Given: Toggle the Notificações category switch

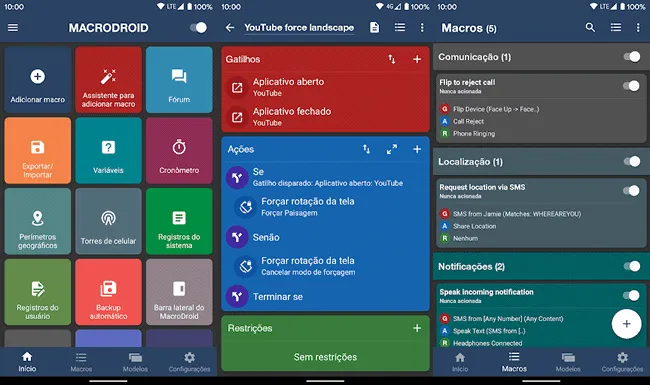Looking at the screenshot, I should pos(632,266).
